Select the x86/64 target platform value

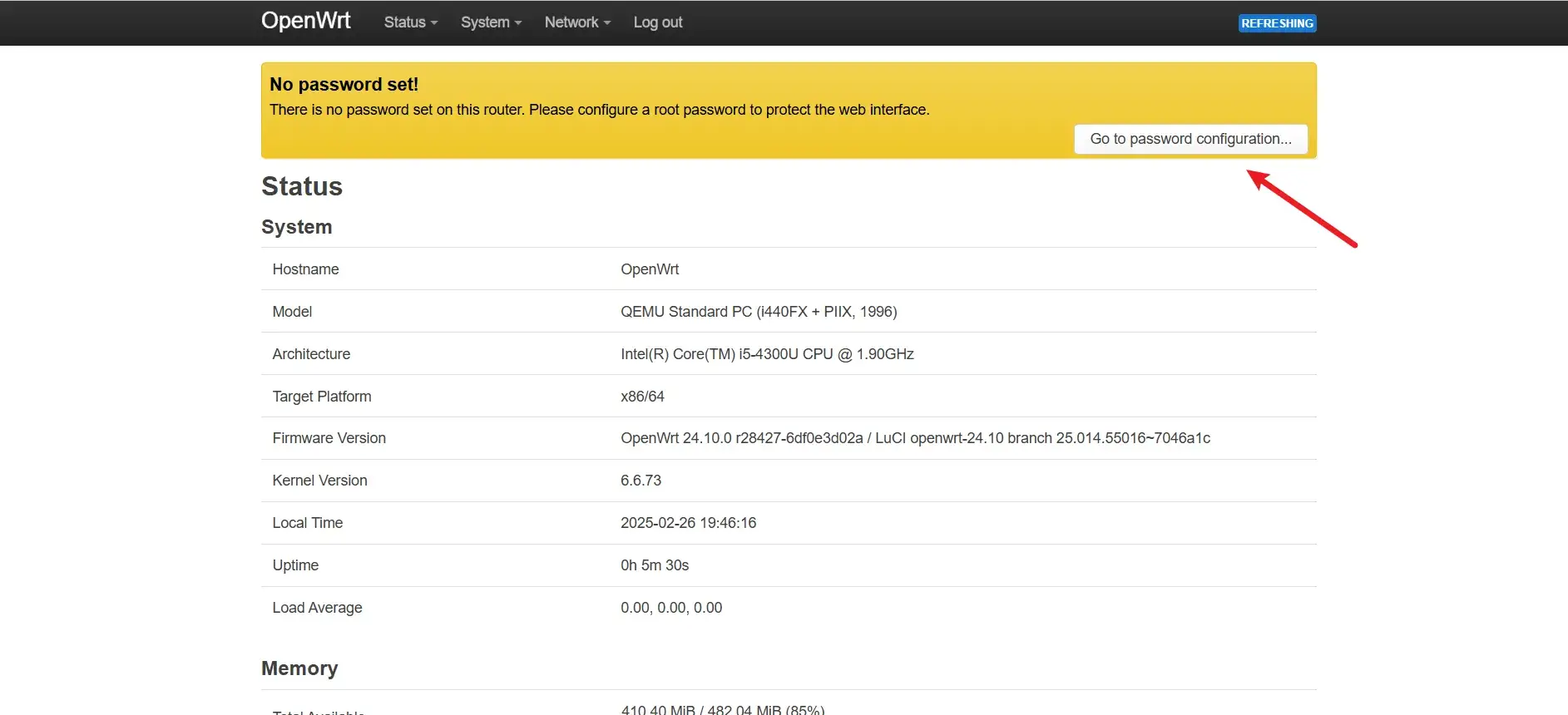(x=642, y=397)
